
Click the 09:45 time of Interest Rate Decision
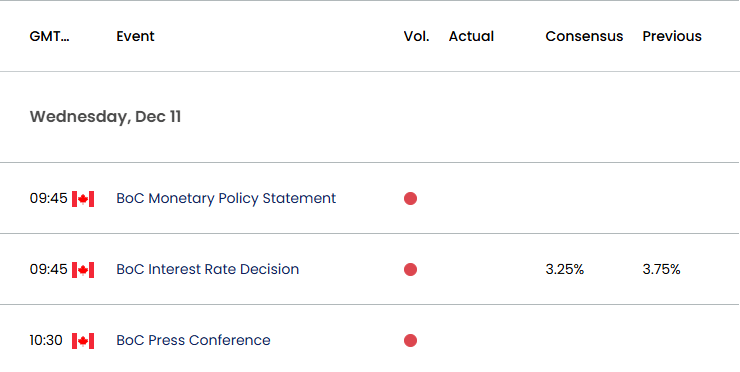pos(49,270)
